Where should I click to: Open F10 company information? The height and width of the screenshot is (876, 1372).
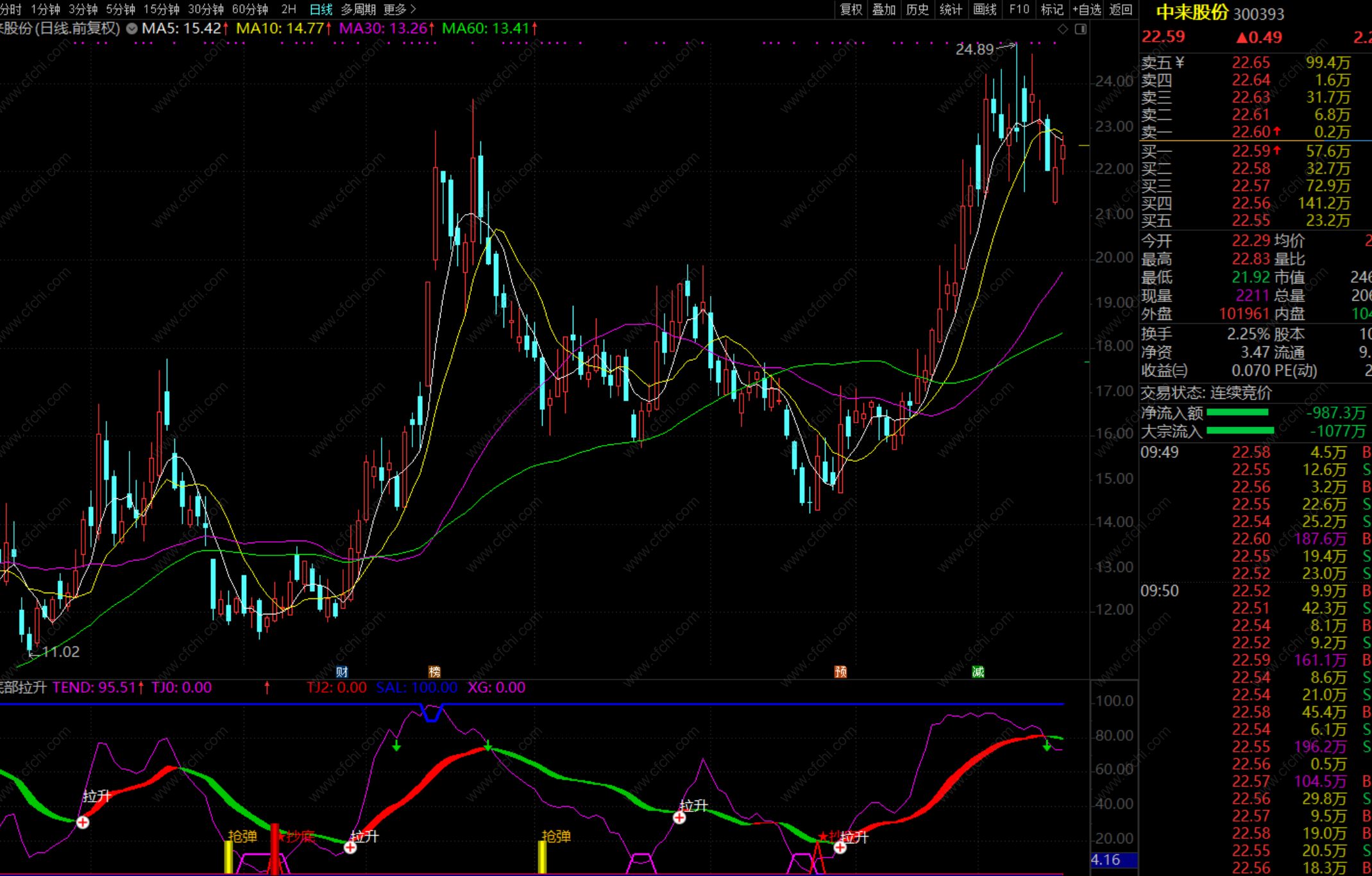(1019, 10)
